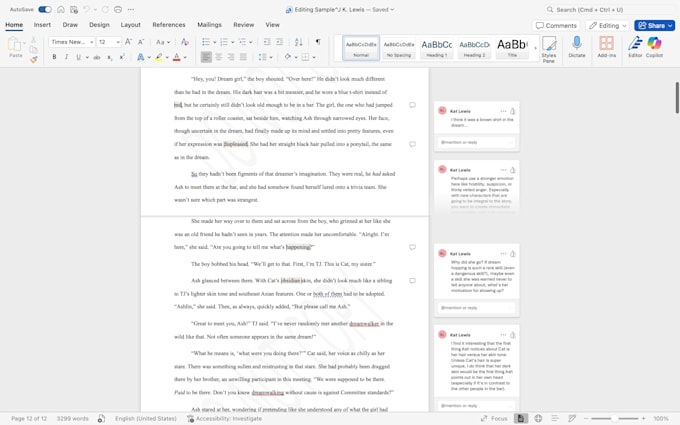Screen dimensions: 680x425
Task: Open the Editing mode dropdown
Action: pos(607,26)
